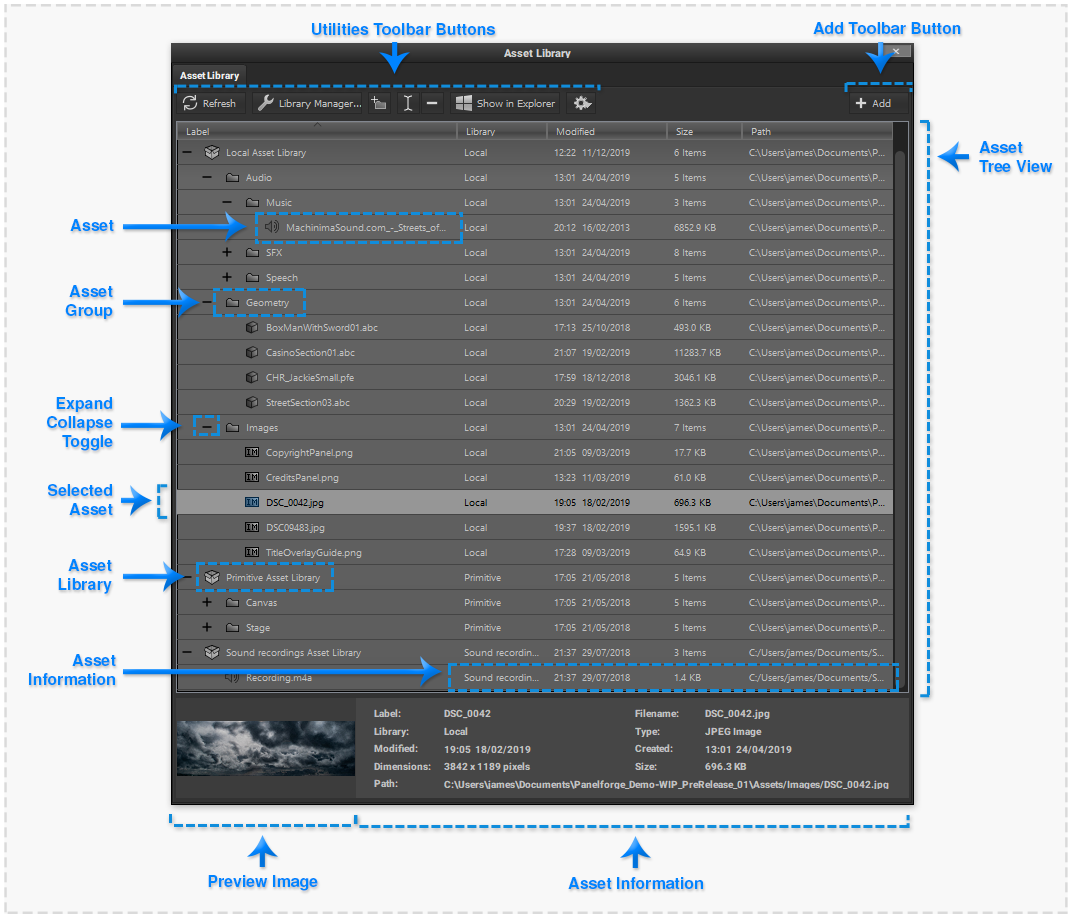
Task: Open the Library Manager wrench button
Action: [x=310, y=103]
